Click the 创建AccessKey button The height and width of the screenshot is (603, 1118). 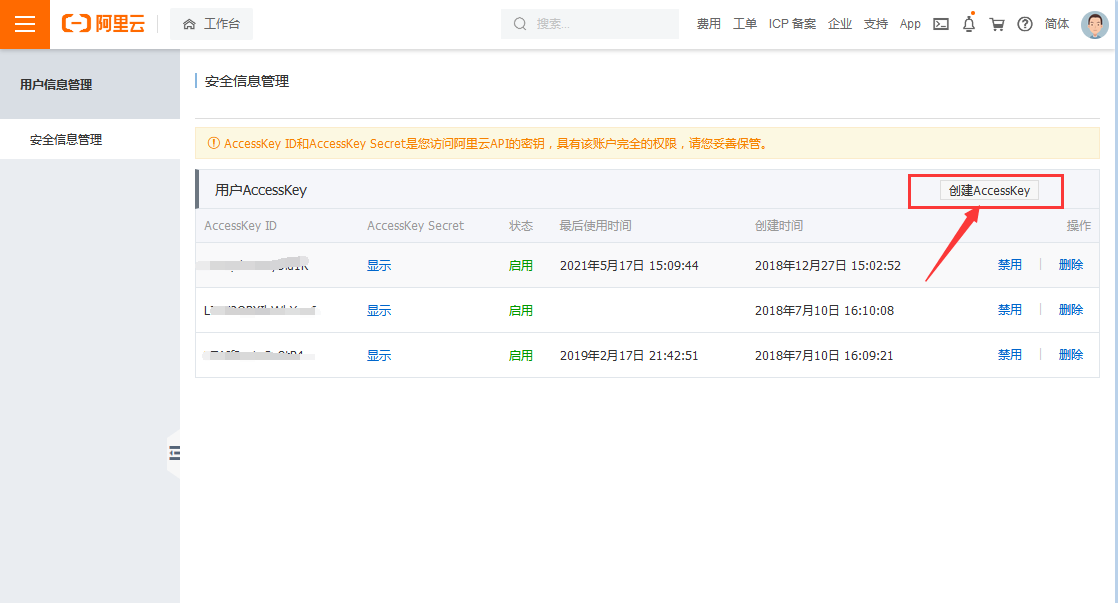point(989,190)
